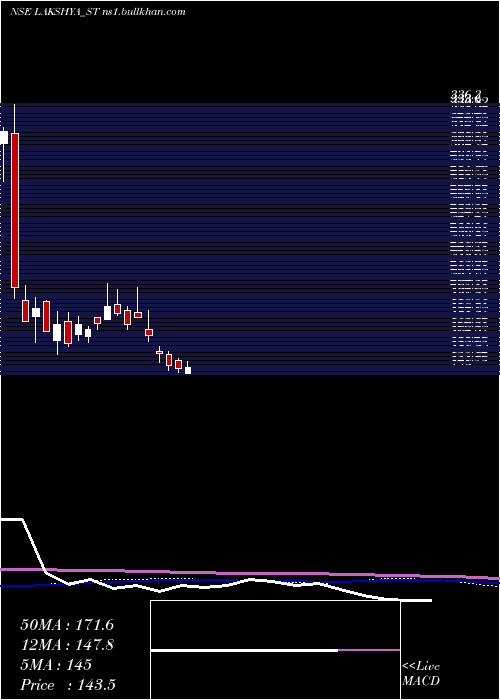Click the white MACD line peak at left

click(x=12, y=519)
